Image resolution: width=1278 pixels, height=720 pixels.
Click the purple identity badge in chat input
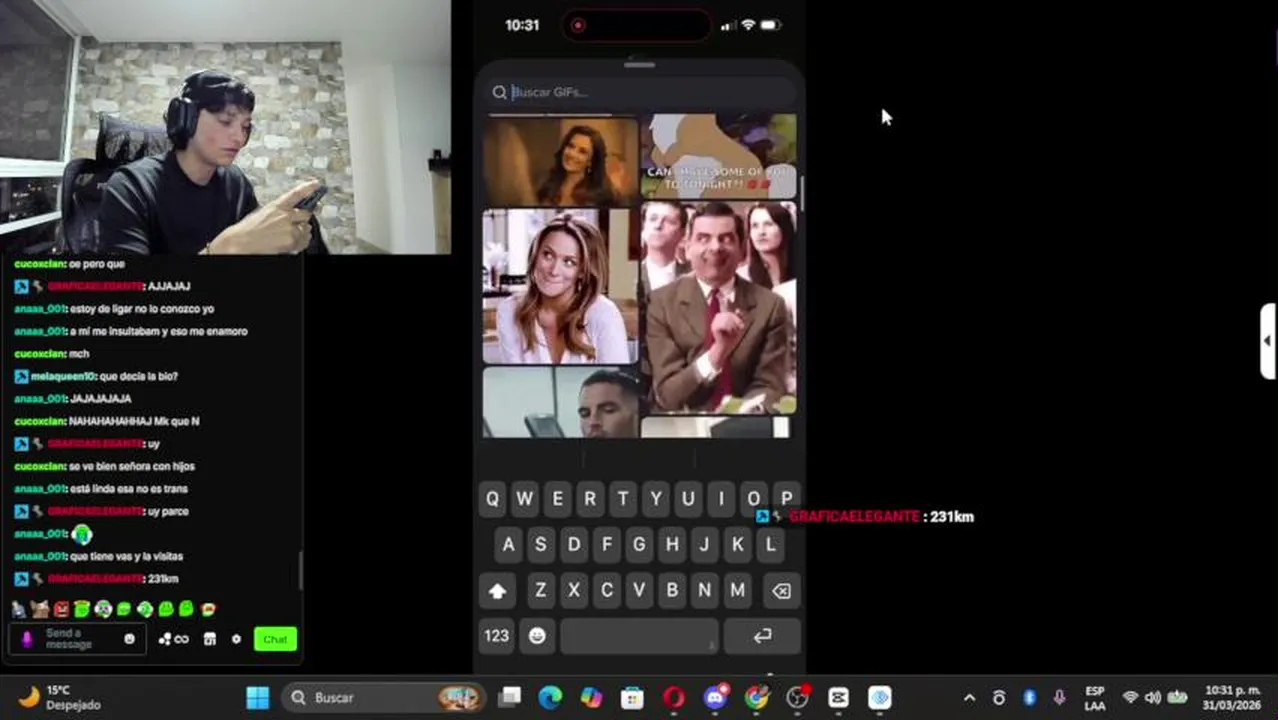tap(27, 639)
